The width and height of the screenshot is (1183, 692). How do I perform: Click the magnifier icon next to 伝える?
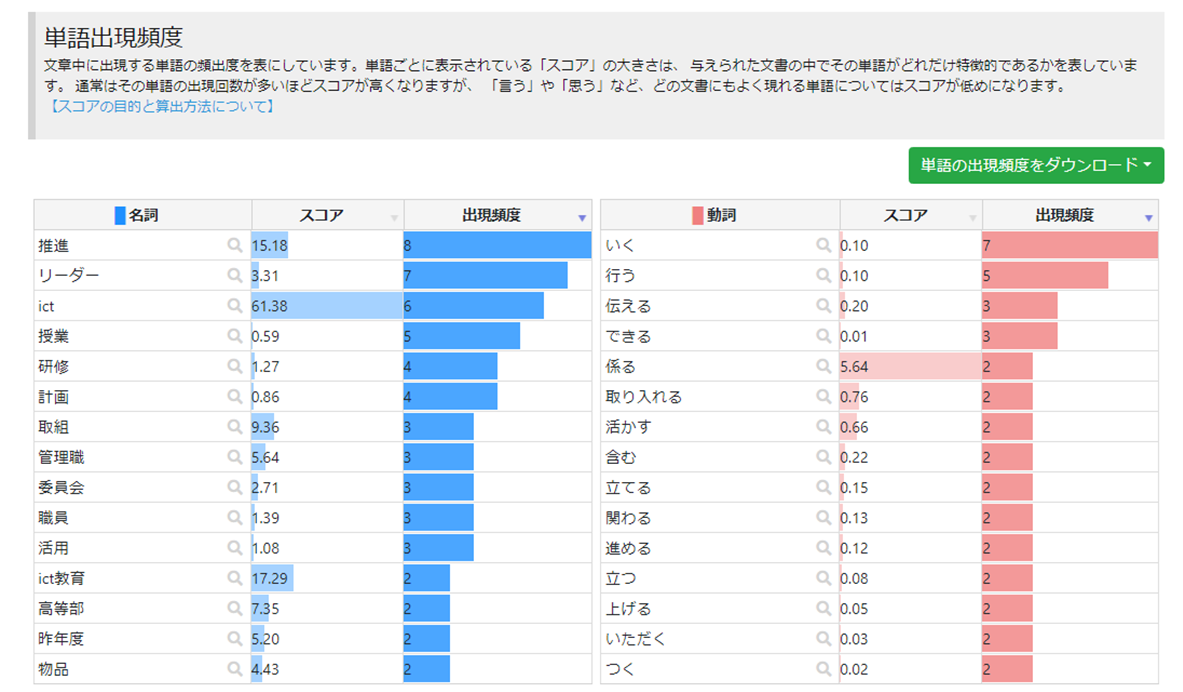tap(823, 306)
